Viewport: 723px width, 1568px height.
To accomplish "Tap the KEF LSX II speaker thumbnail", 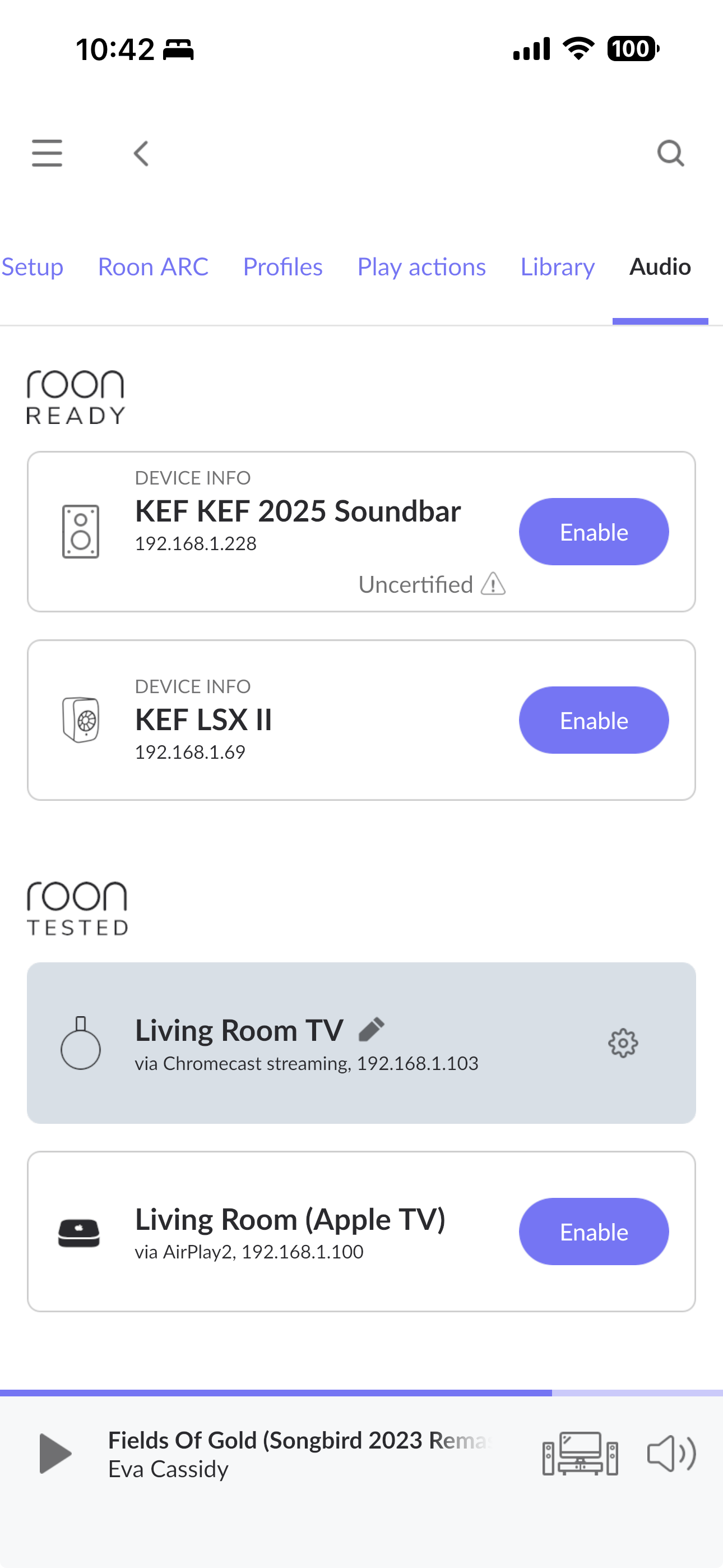I will pyautogui.click(x=80, y=720).
